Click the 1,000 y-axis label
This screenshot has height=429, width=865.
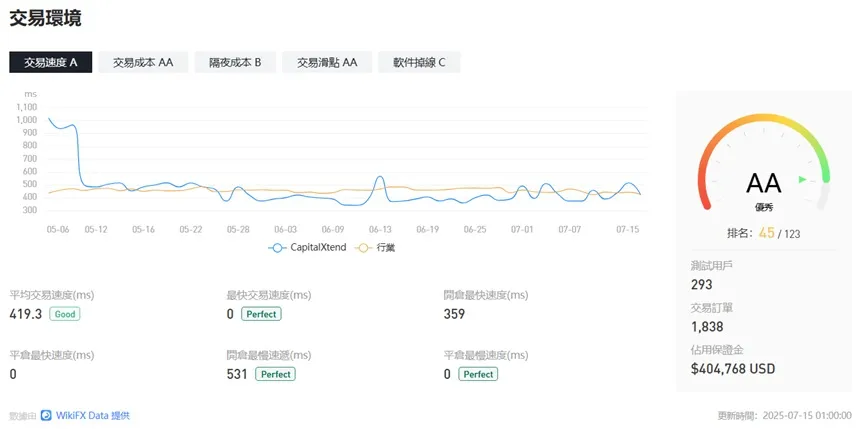(x=26, y=120)
